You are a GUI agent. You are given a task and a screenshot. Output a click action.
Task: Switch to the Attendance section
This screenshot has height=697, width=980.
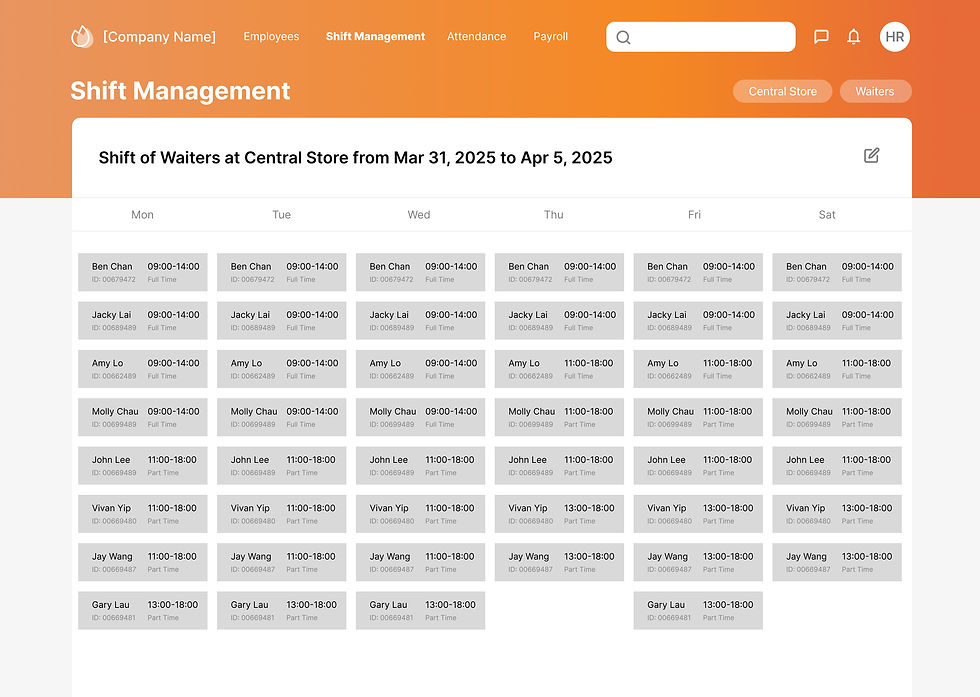[477, 36]
